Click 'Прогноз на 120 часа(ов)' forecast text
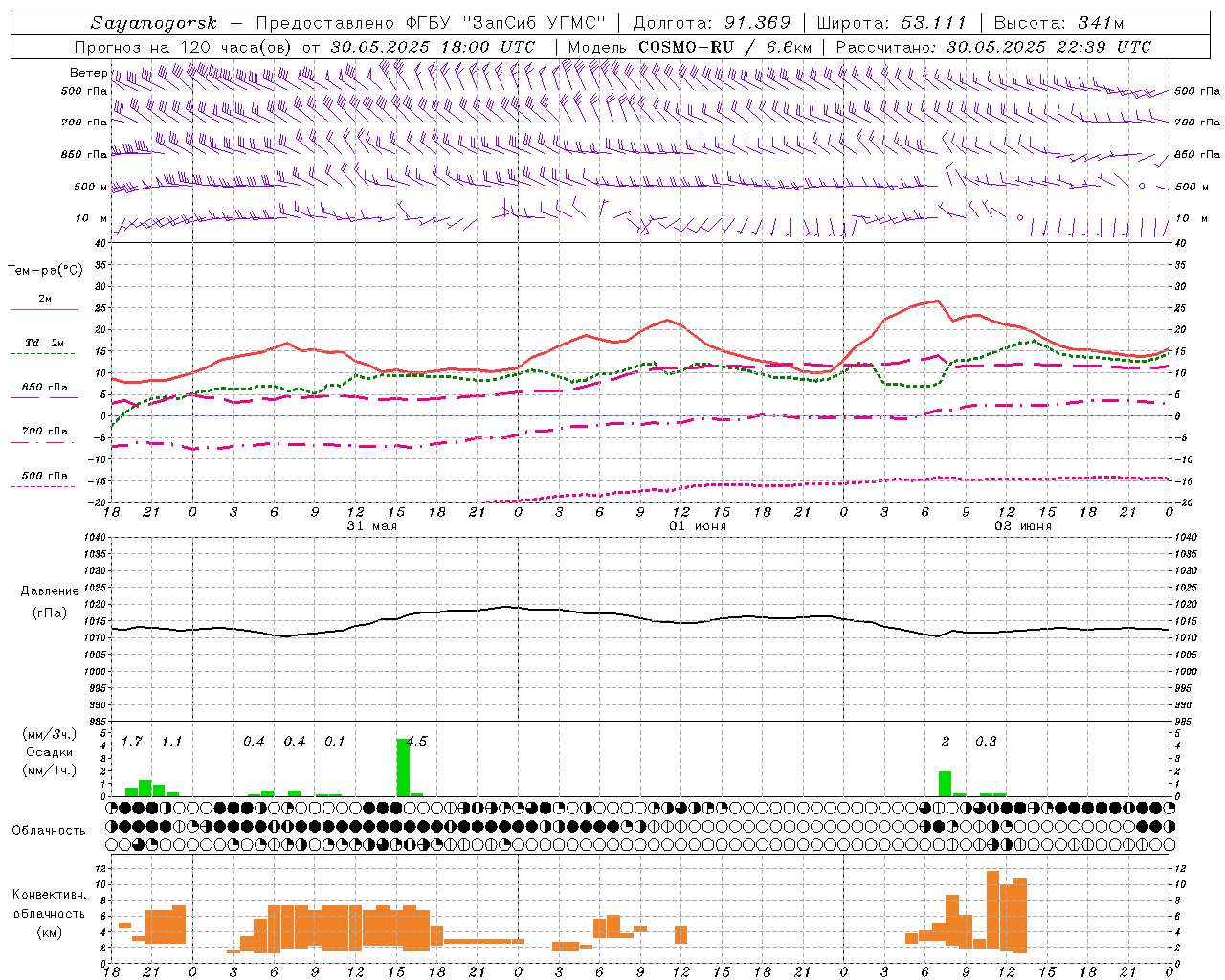1225x980 pixels. point(185,47)
